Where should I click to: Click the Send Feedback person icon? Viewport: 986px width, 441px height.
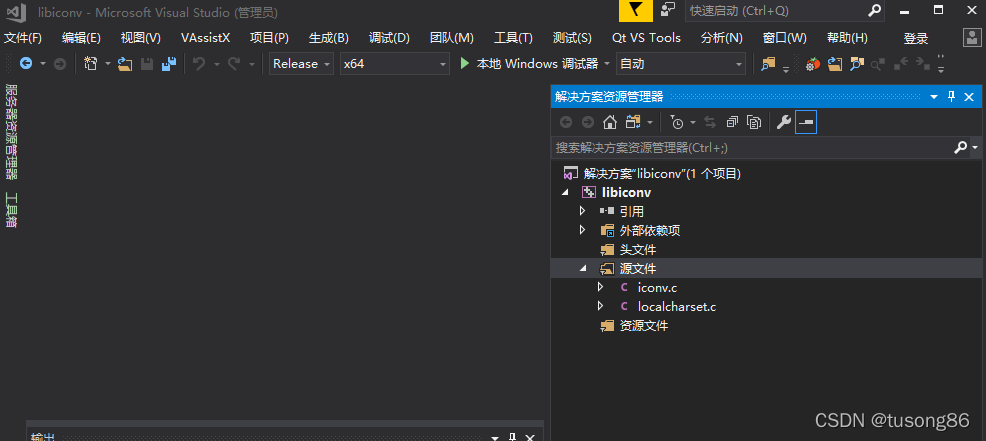[668, 9]
